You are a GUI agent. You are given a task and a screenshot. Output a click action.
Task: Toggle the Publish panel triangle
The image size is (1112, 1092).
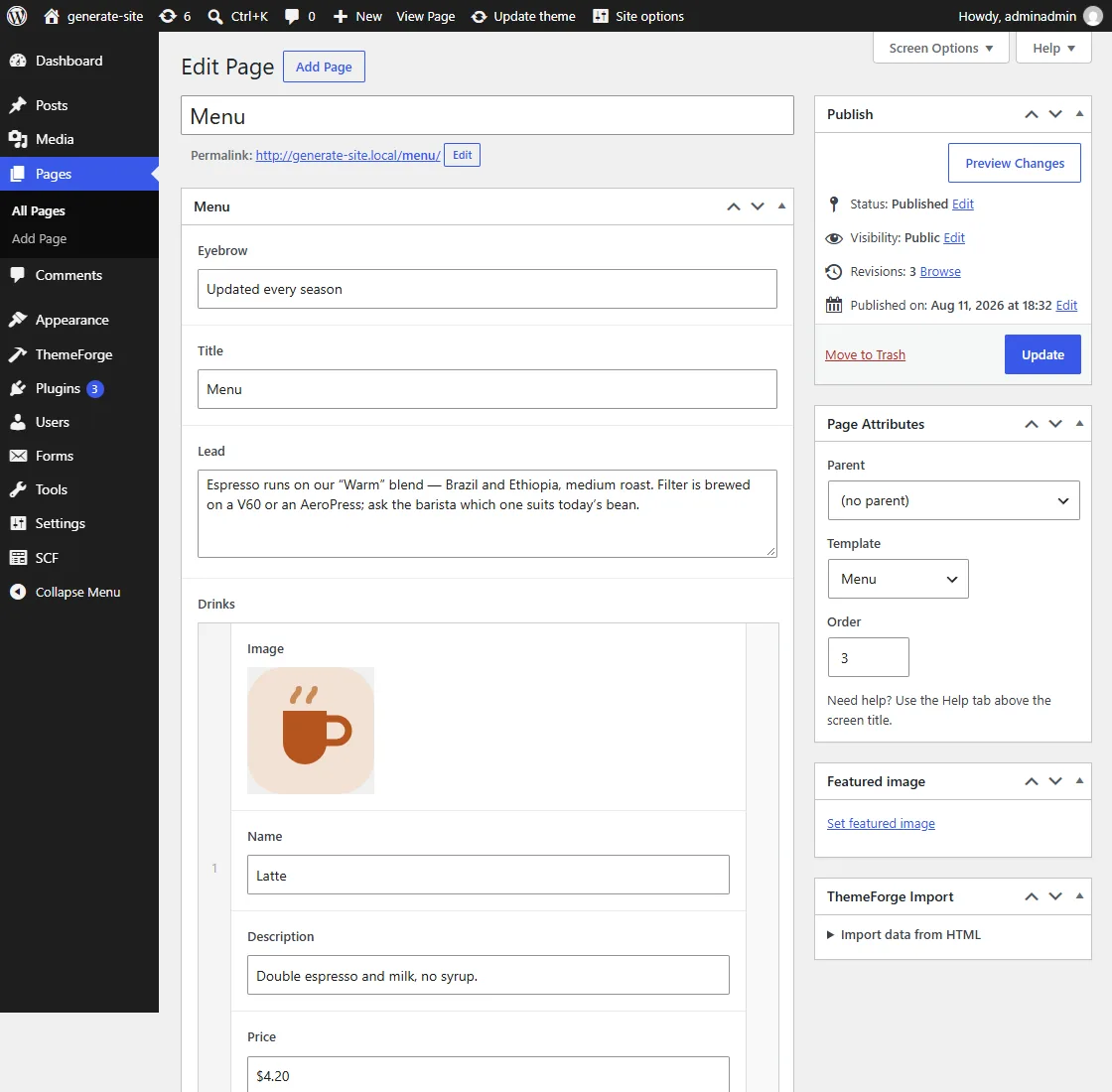click(x=1079, y=114)
